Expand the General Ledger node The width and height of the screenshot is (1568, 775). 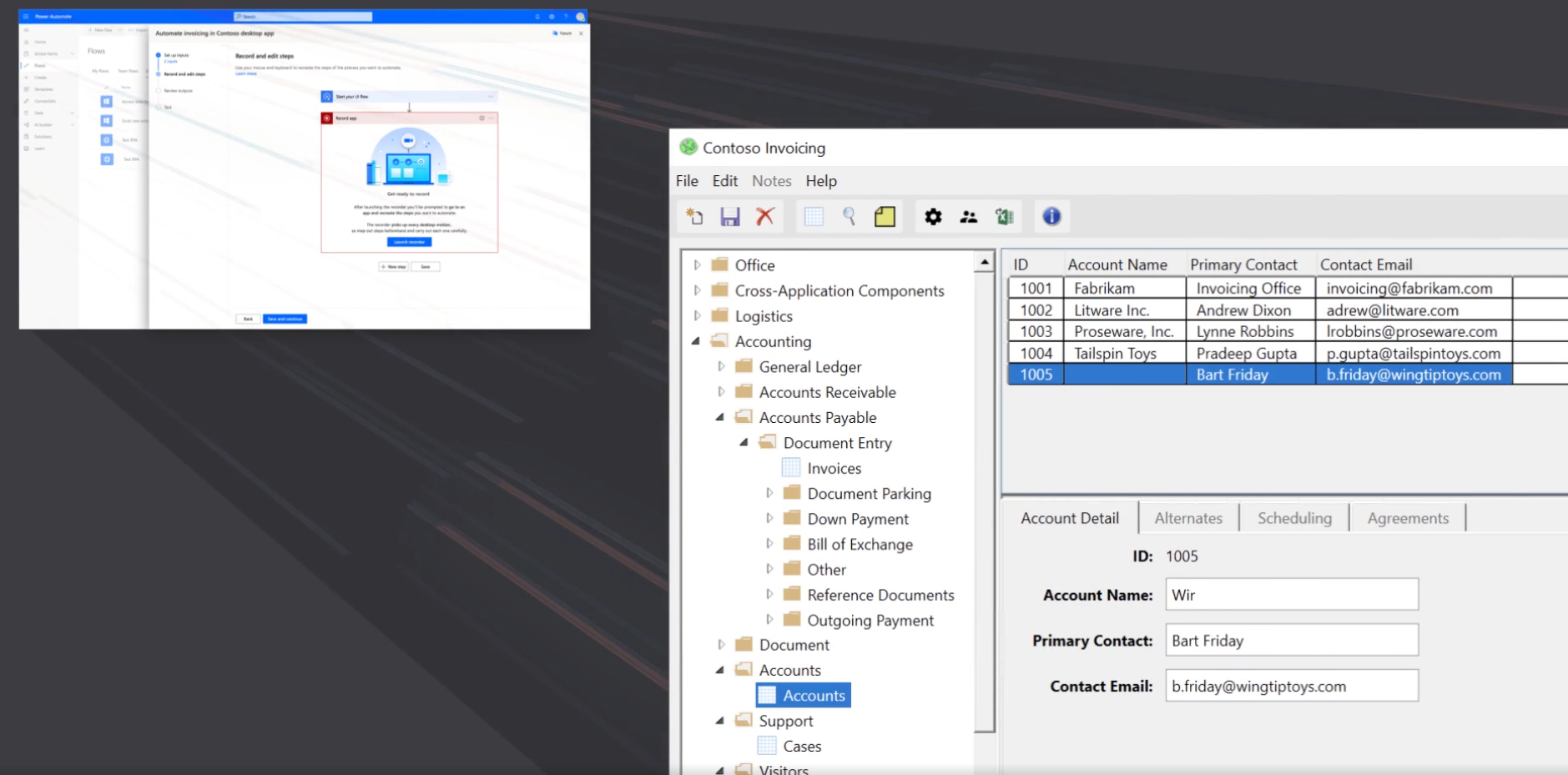pyautogui.click(x=722, y=366)
